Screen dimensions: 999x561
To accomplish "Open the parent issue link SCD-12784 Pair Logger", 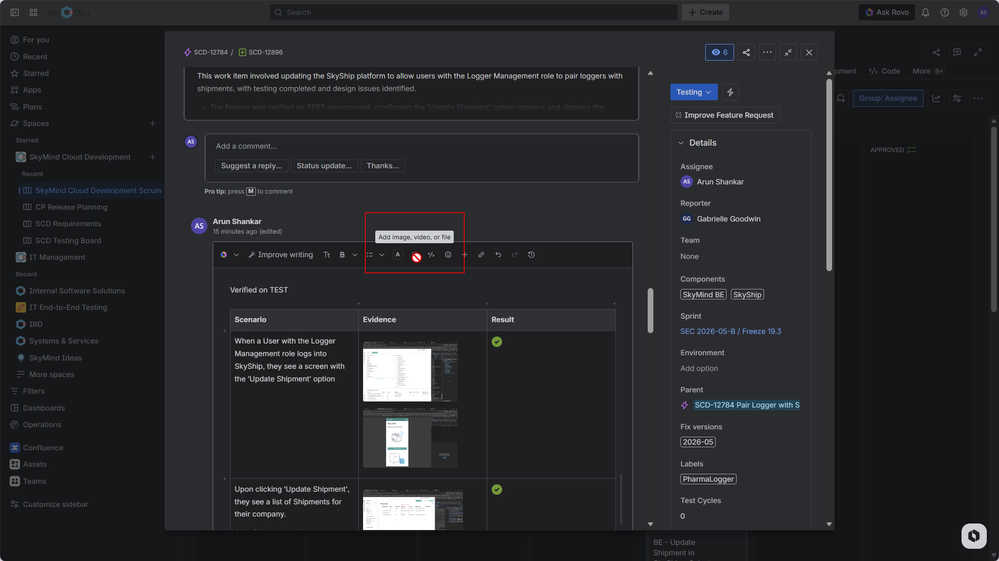I will pos(746,405).
